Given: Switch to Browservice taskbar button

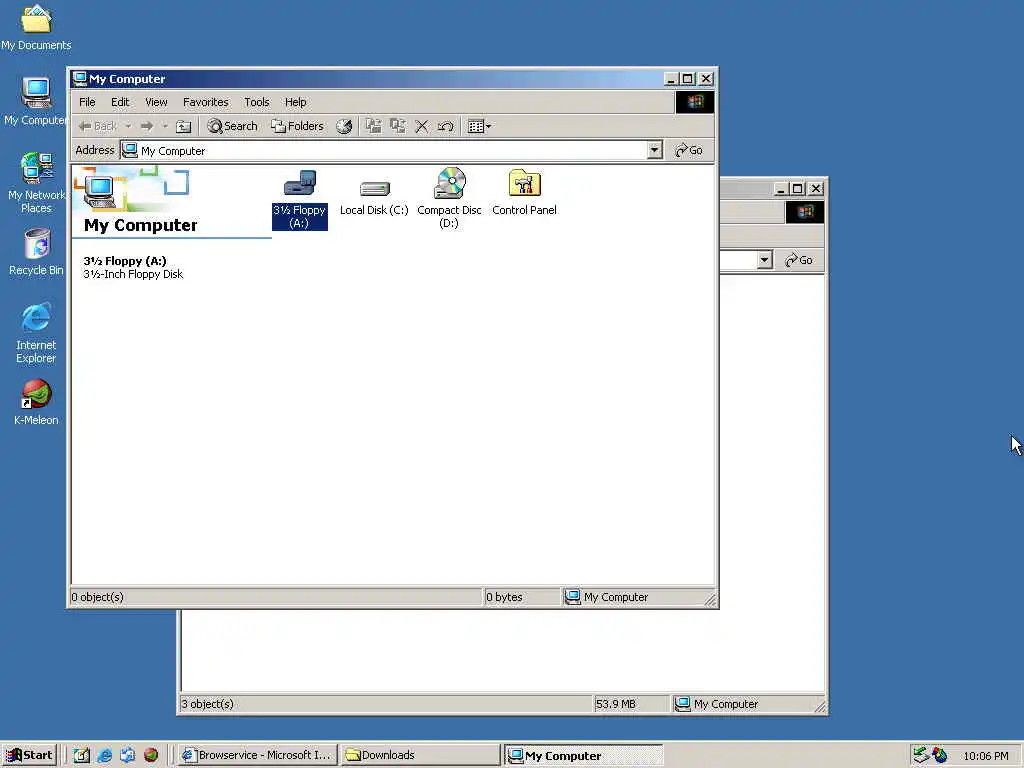Looking at the screenshot, I should click(x=257, y=755).
